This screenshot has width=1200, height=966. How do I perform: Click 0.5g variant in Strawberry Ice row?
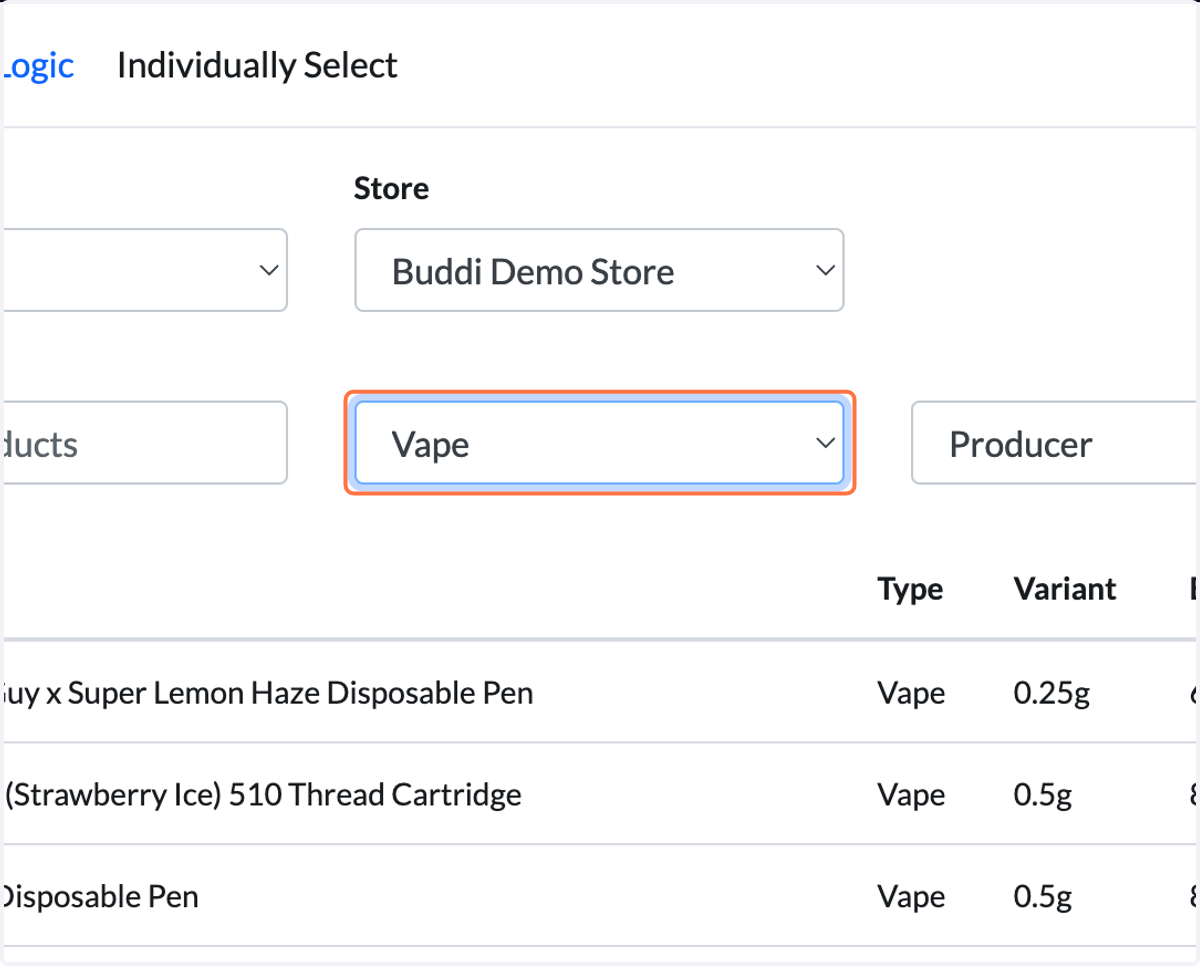point(1043,795)
